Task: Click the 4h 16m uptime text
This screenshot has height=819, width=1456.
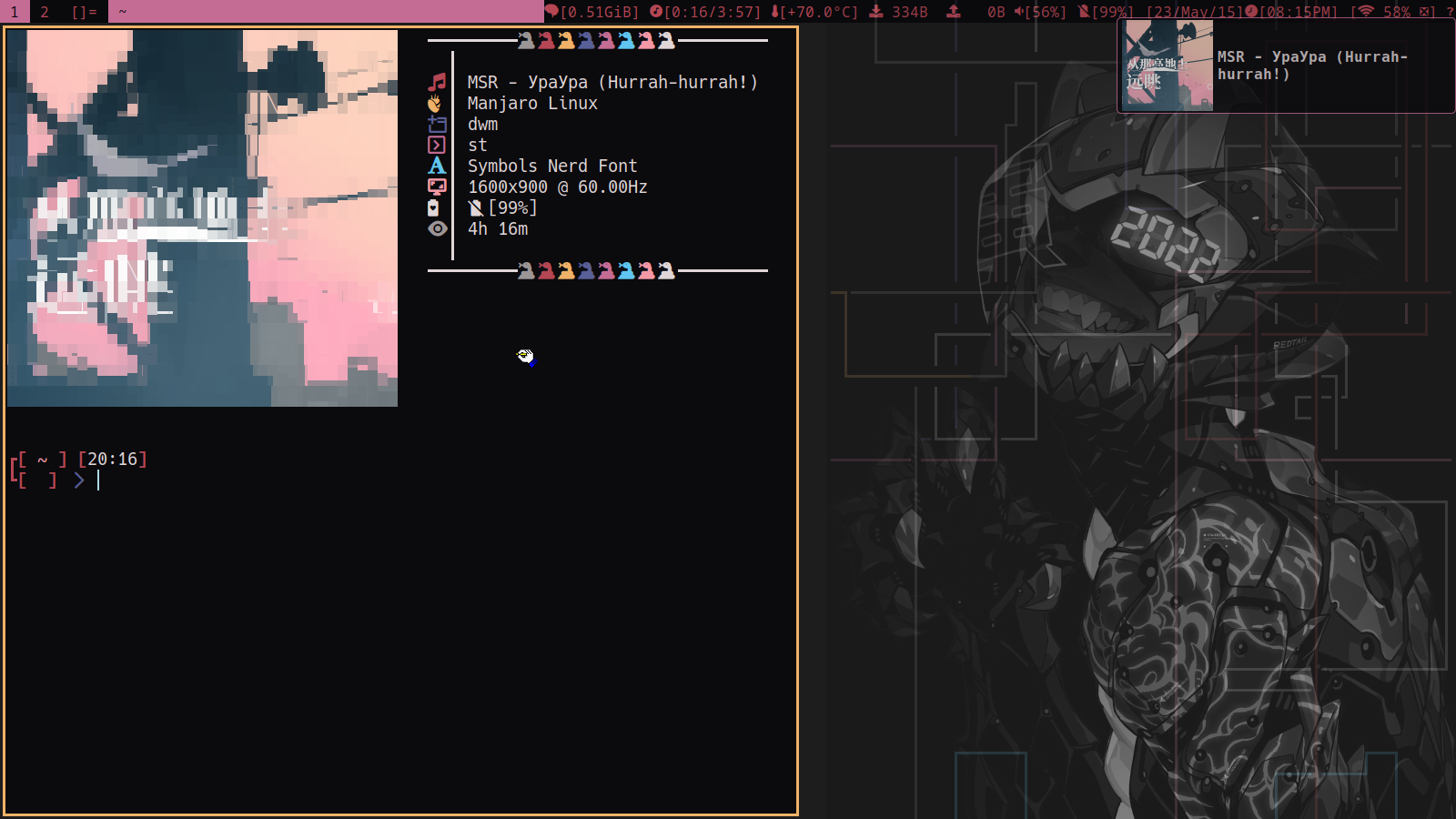Action: pyautogui.click(x=498, y=228)
